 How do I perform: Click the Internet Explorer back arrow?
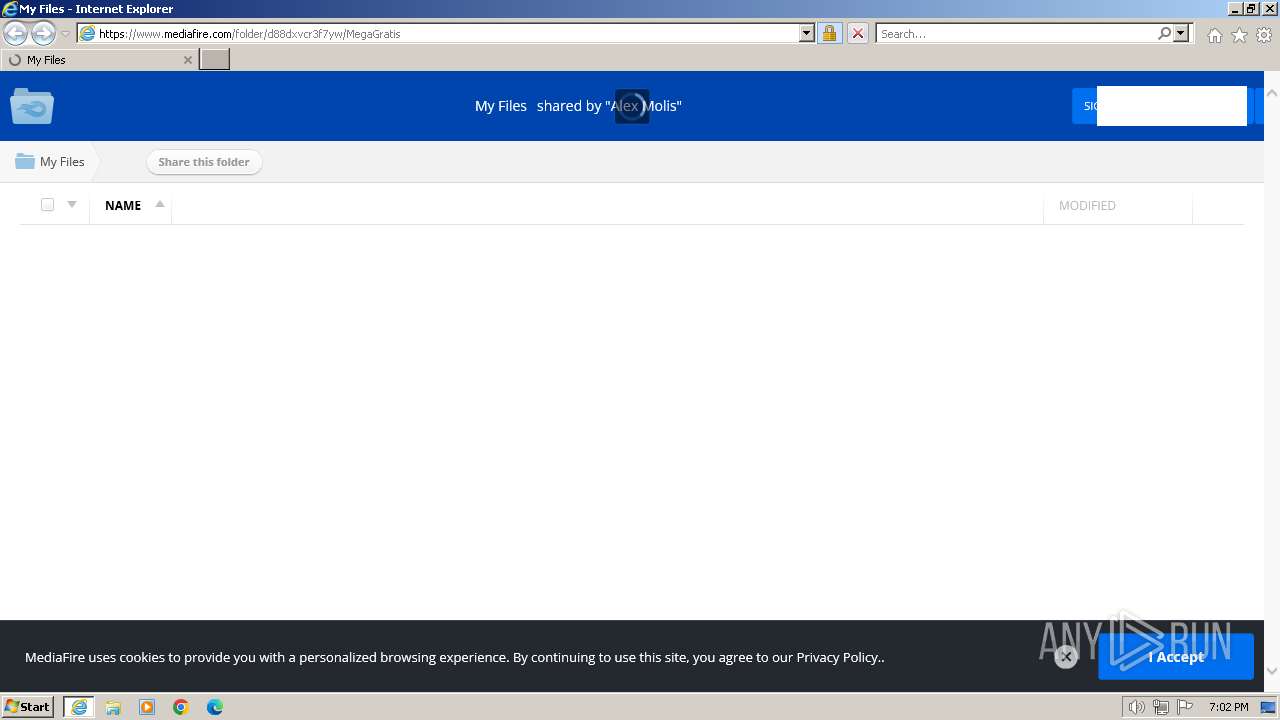[x=16, y=34]
